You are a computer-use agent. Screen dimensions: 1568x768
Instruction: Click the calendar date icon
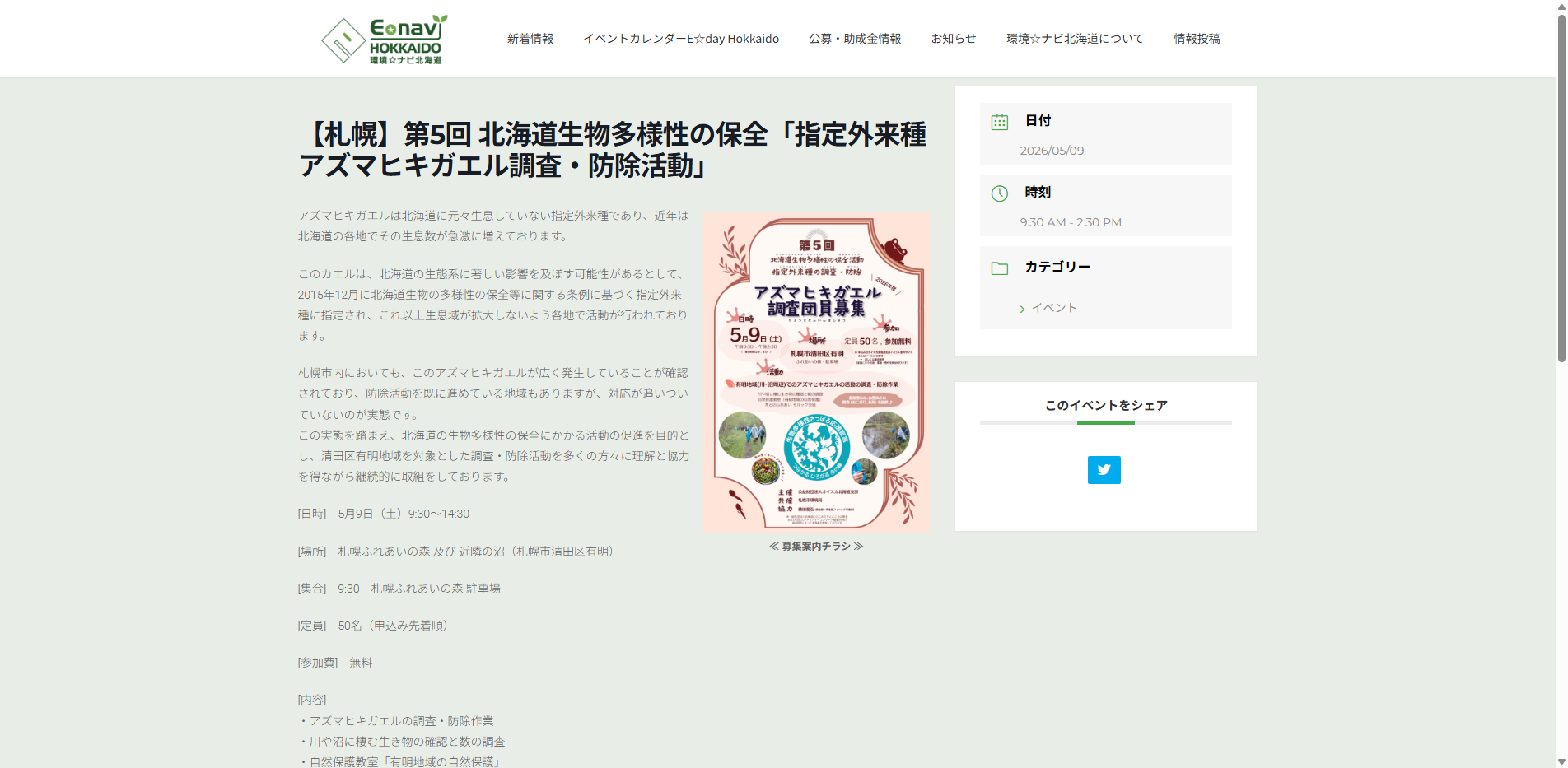[999, 122]
